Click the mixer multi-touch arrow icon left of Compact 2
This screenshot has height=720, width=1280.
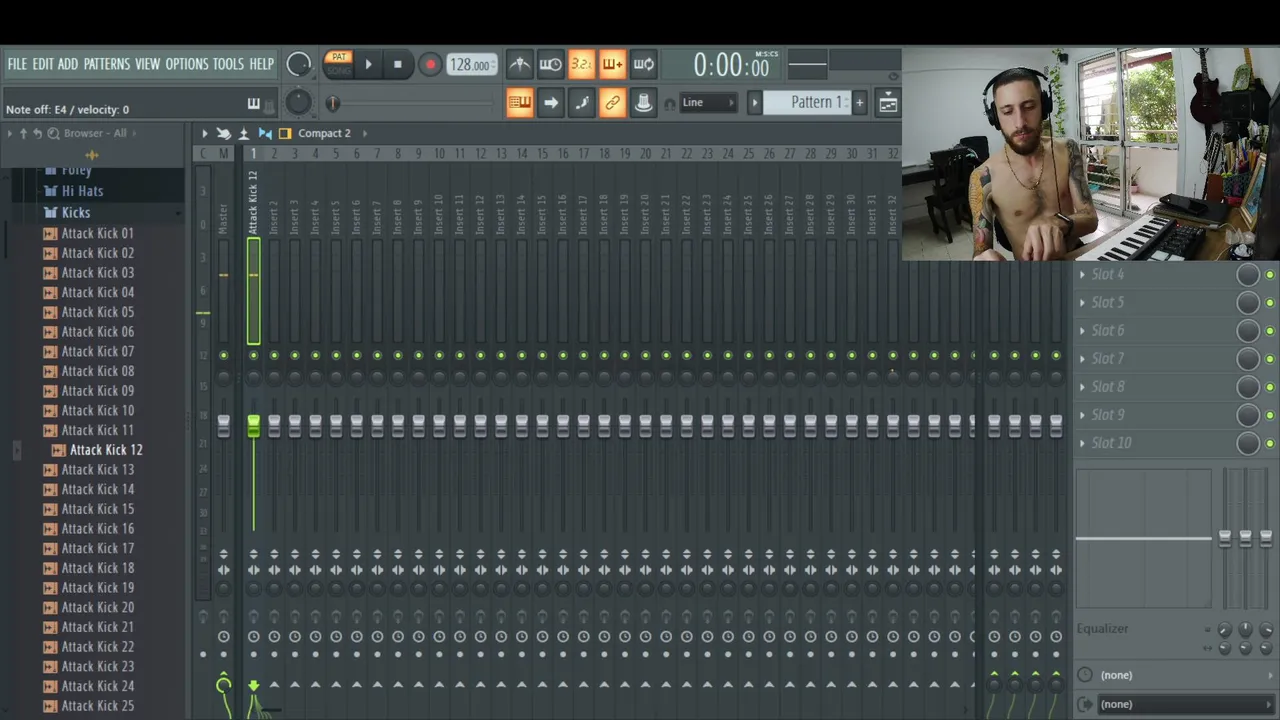(x=224, y=133)
